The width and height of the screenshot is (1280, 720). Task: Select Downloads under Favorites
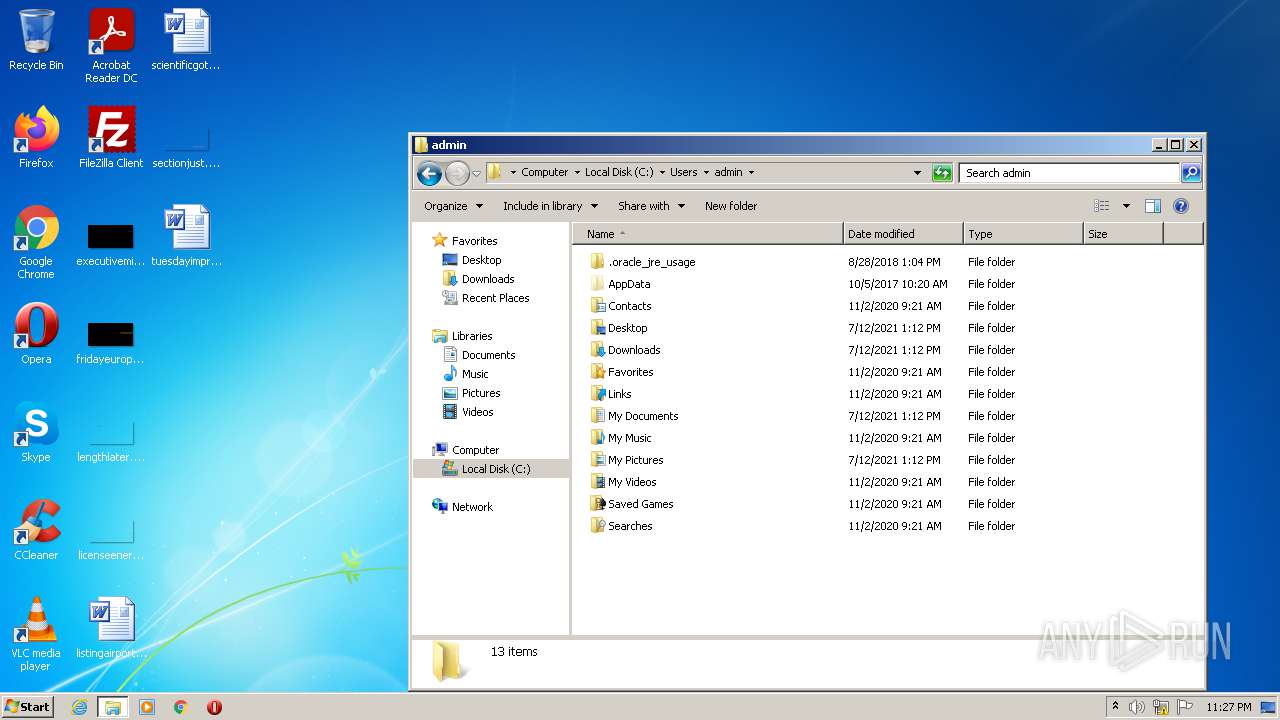pos(479,279)
